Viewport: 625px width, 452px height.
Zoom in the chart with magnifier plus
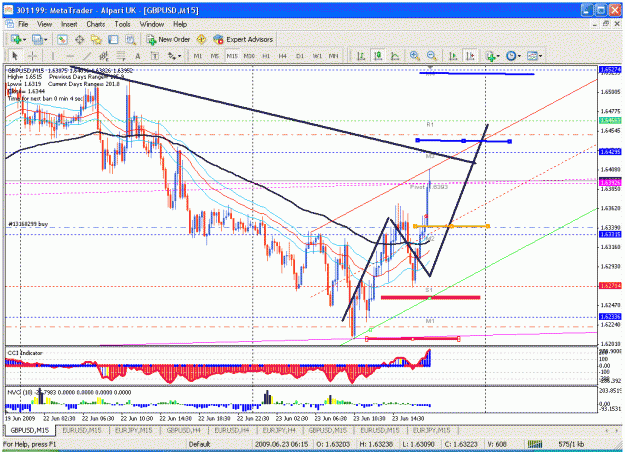(x=415, y=56)
